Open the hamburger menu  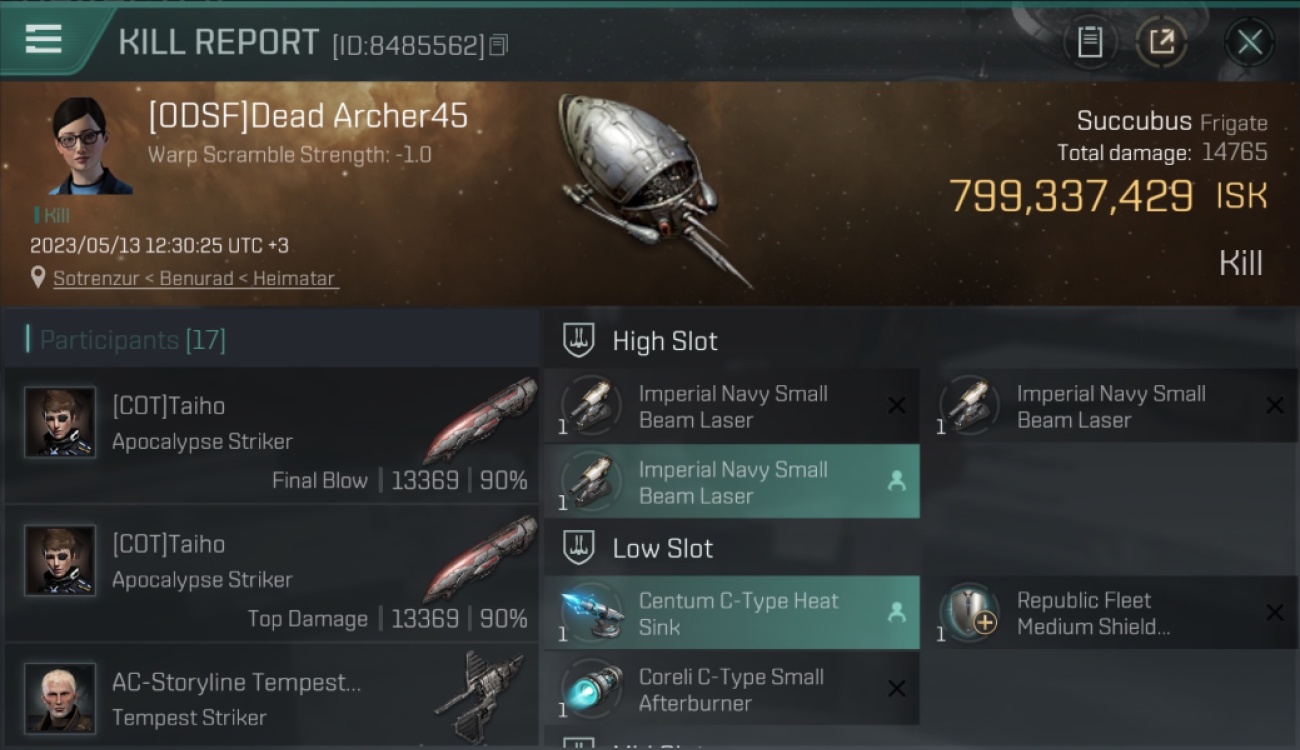43,40
